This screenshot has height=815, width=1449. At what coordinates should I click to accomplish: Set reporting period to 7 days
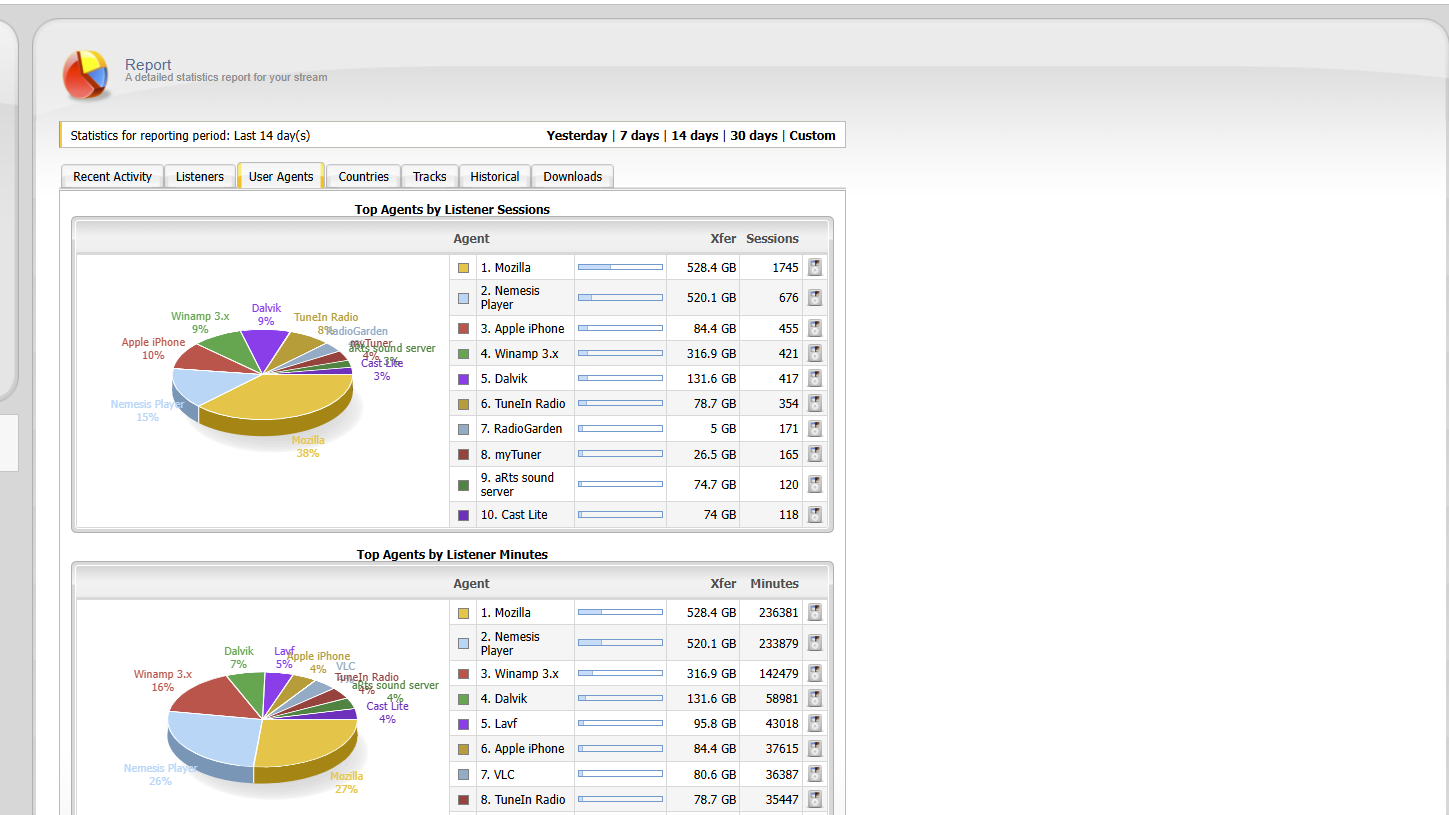pos(639,135)
